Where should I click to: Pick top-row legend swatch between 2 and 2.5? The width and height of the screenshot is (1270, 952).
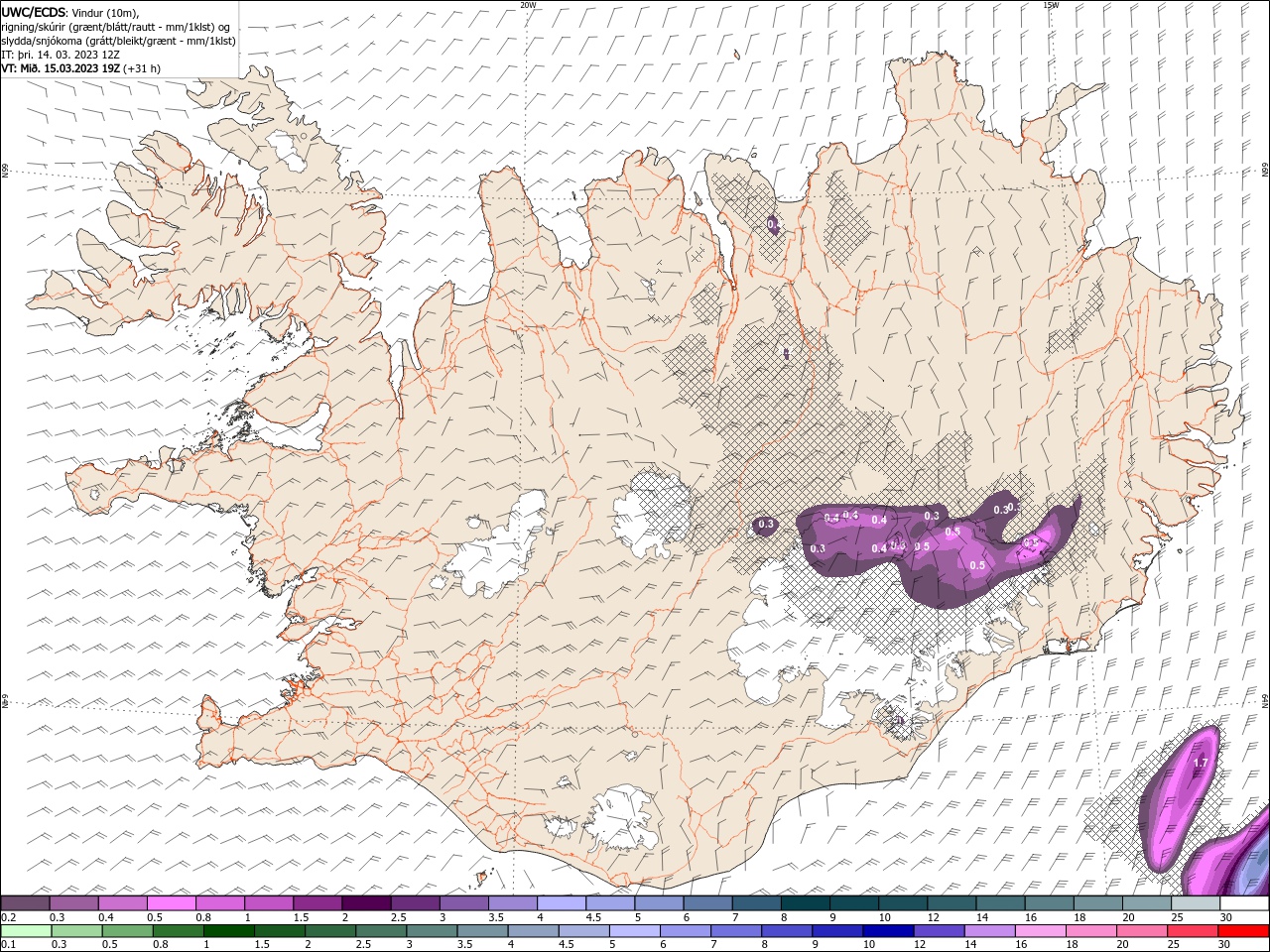pos(366,903)
